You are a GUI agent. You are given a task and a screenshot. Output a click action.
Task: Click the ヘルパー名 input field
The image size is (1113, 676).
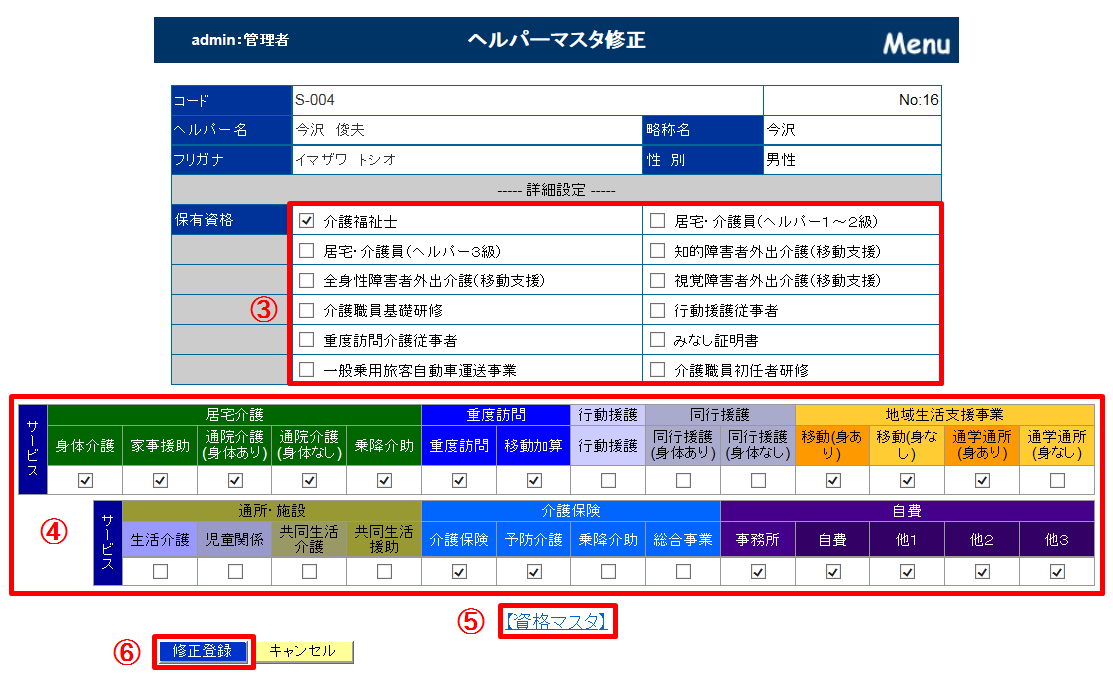[x=466, y=130]
